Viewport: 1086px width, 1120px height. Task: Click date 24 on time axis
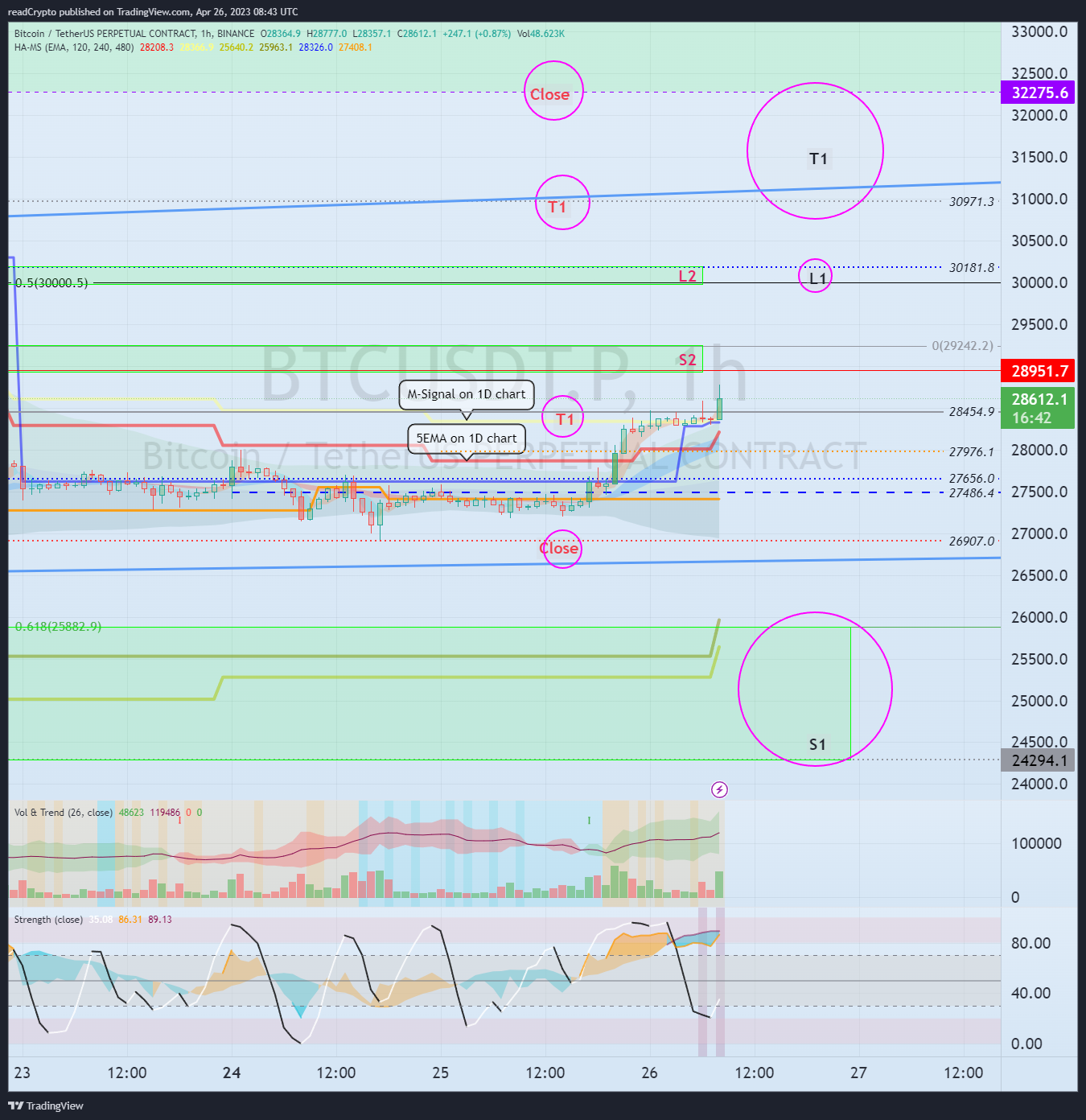click(232, 1073)
